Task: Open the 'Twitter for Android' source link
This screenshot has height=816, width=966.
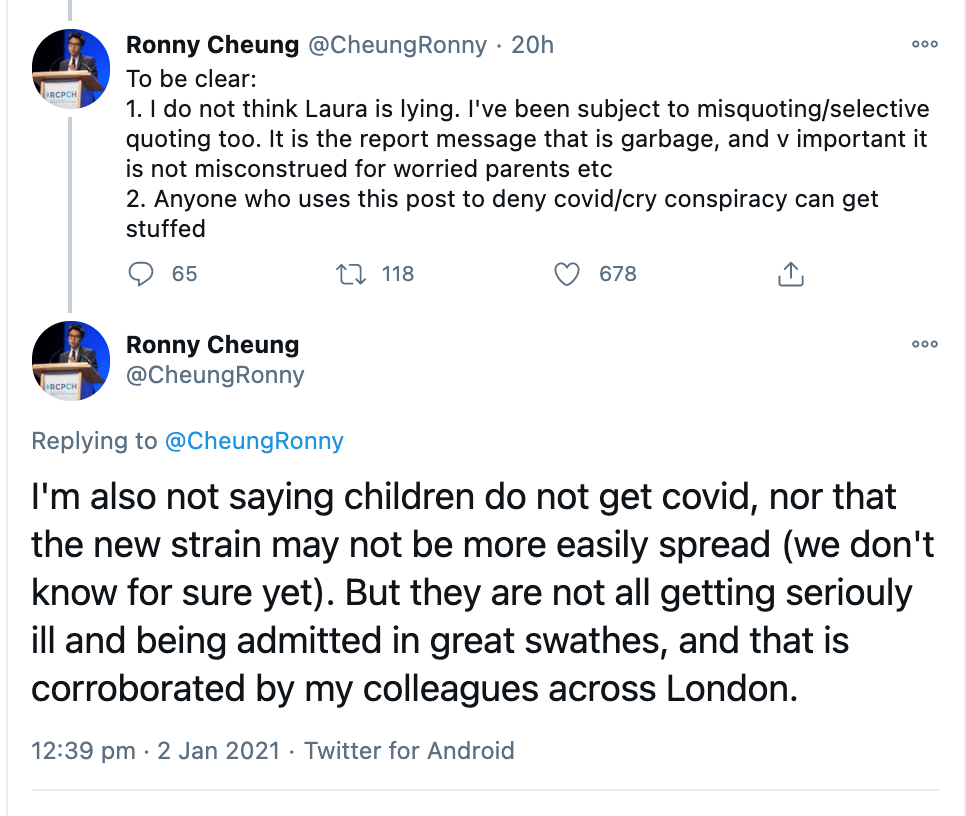Action: coord(409,751)
